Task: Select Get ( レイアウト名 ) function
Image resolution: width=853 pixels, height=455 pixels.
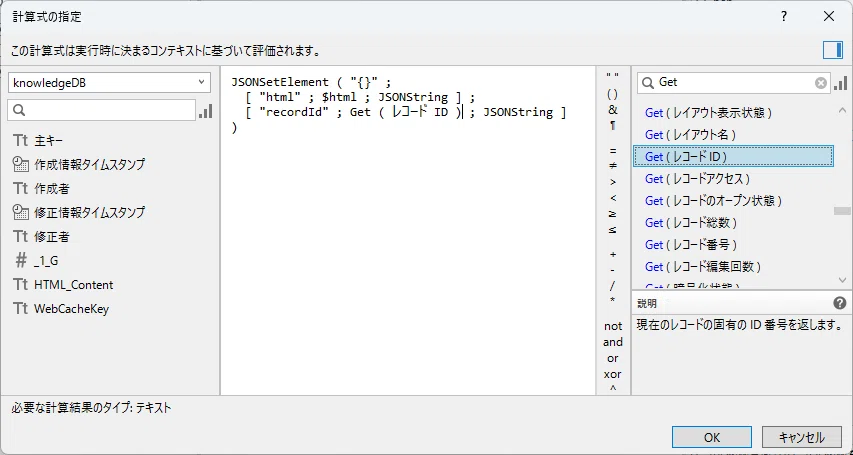Action: pyautogui.click(x=690, y=134)
